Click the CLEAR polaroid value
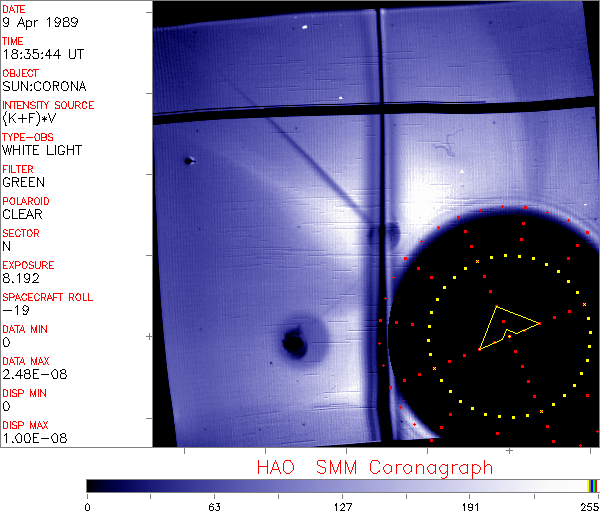This screenshot has width=600, height=512. (x=22, y=214)
